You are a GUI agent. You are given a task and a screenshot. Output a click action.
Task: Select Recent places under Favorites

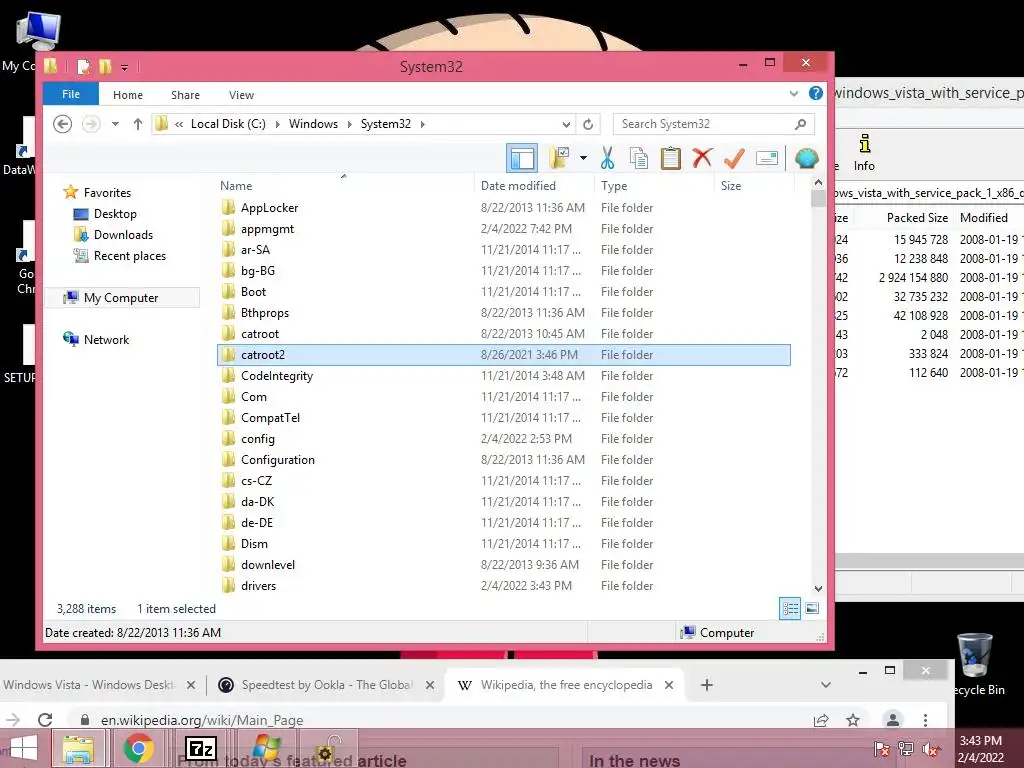point(129,256)
